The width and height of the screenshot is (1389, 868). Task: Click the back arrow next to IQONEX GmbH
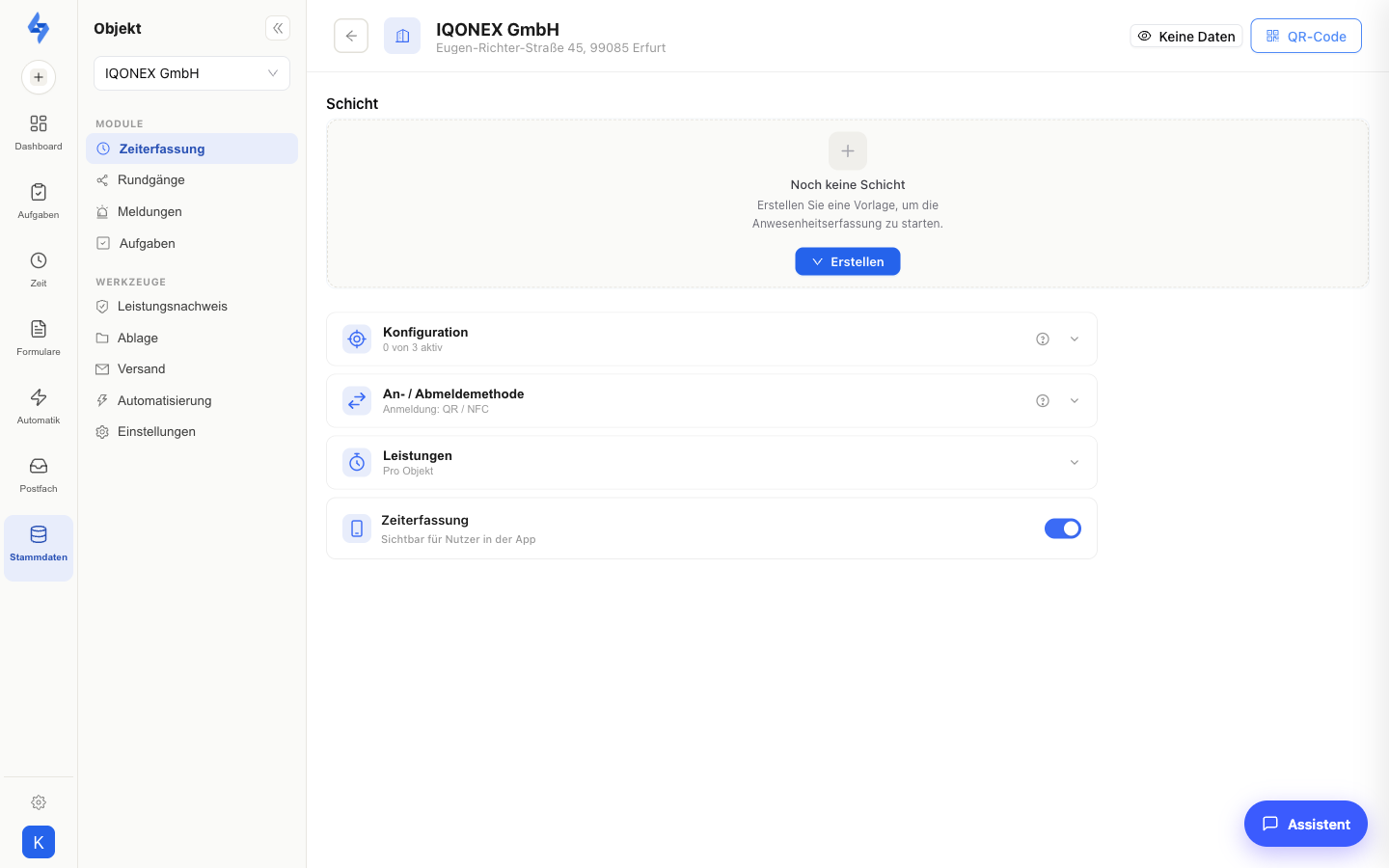351,36
